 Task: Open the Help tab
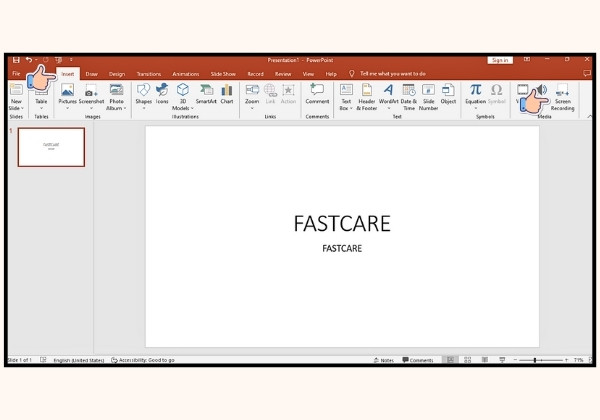331,74
